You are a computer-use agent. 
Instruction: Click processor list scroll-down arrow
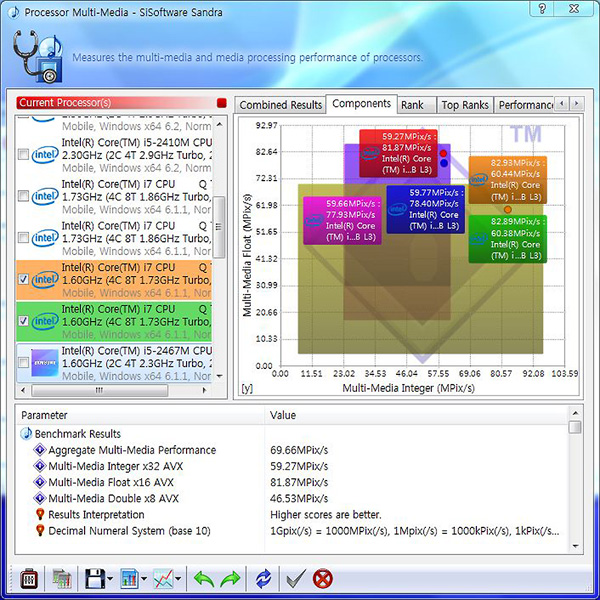click(219, 376)
